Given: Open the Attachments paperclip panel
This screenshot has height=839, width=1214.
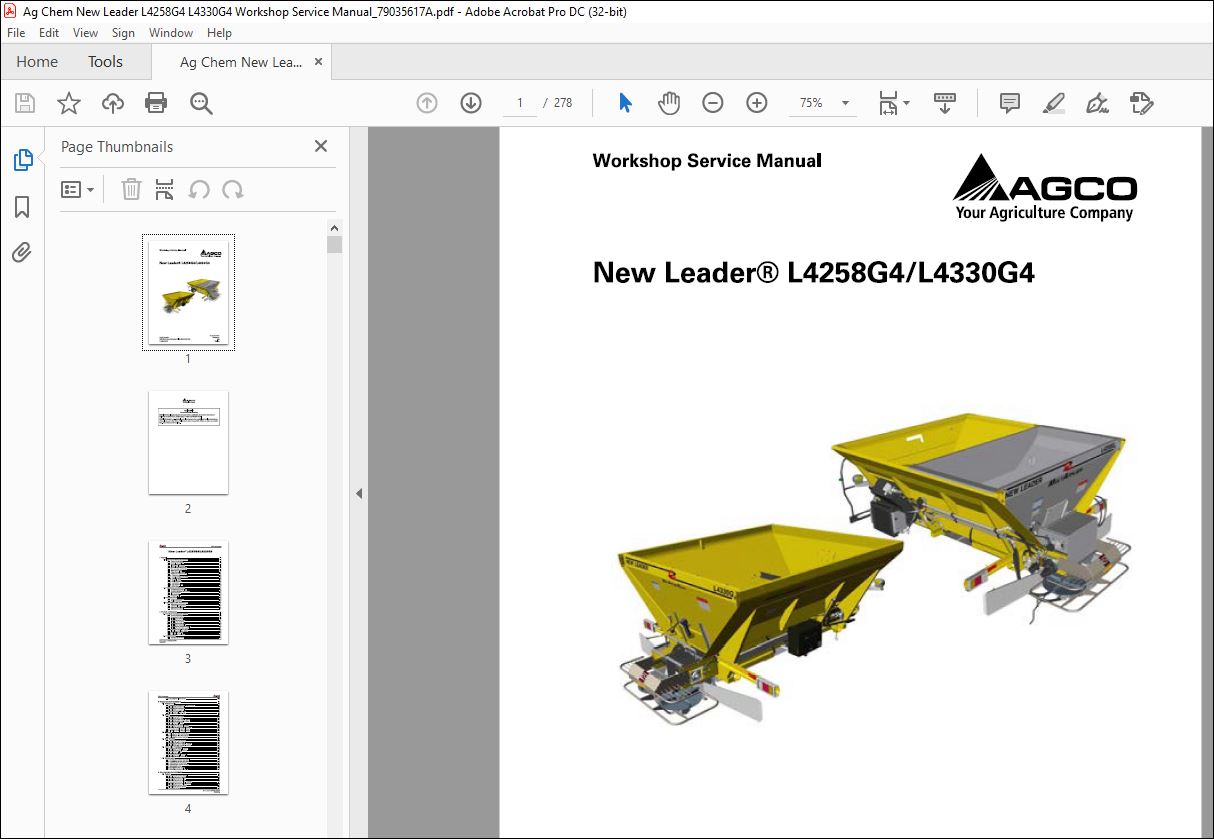Looking at the screenshot, I should 22,252.
